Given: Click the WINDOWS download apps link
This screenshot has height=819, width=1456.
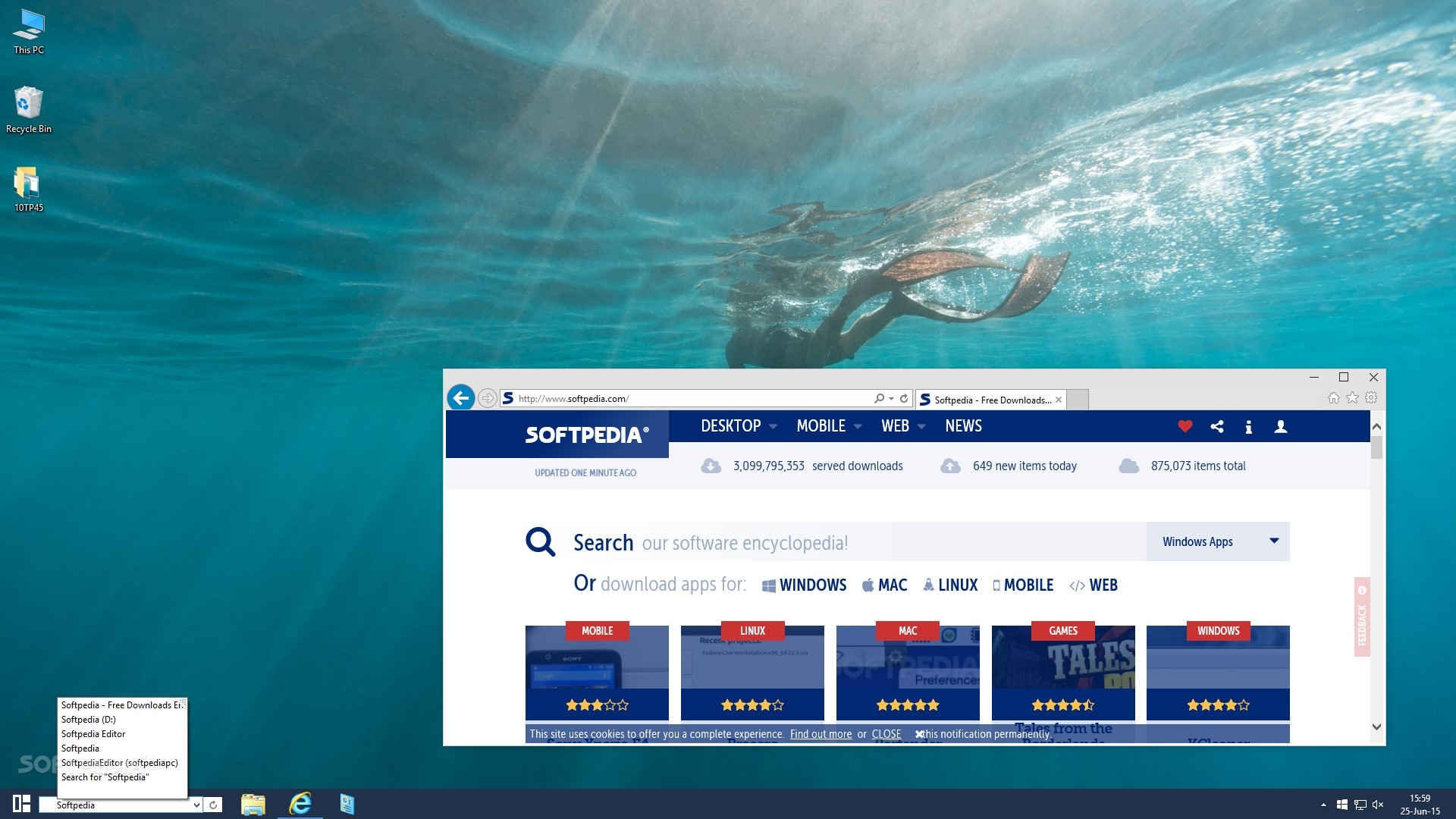Looking at the screenshot, I should (x=804, y=585).
